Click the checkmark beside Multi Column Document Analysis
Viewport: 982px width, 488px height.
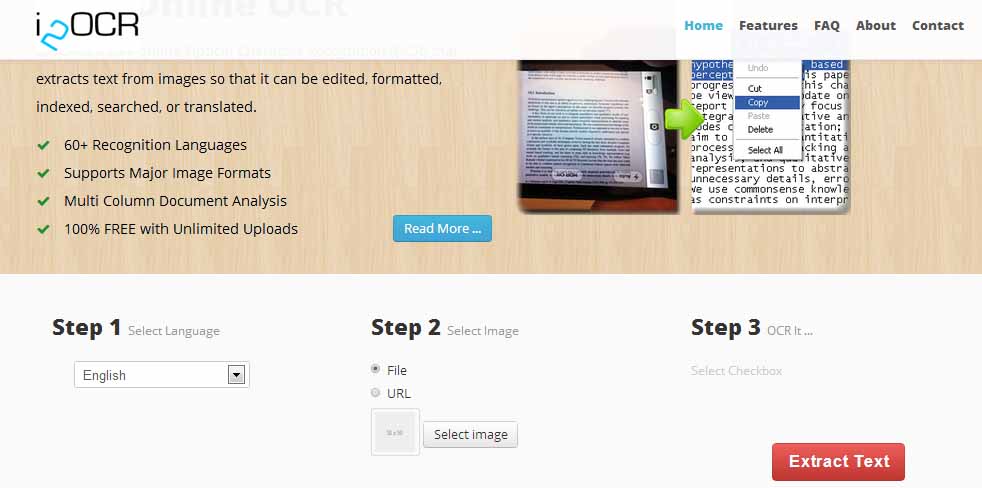click(x=43, y=201)
